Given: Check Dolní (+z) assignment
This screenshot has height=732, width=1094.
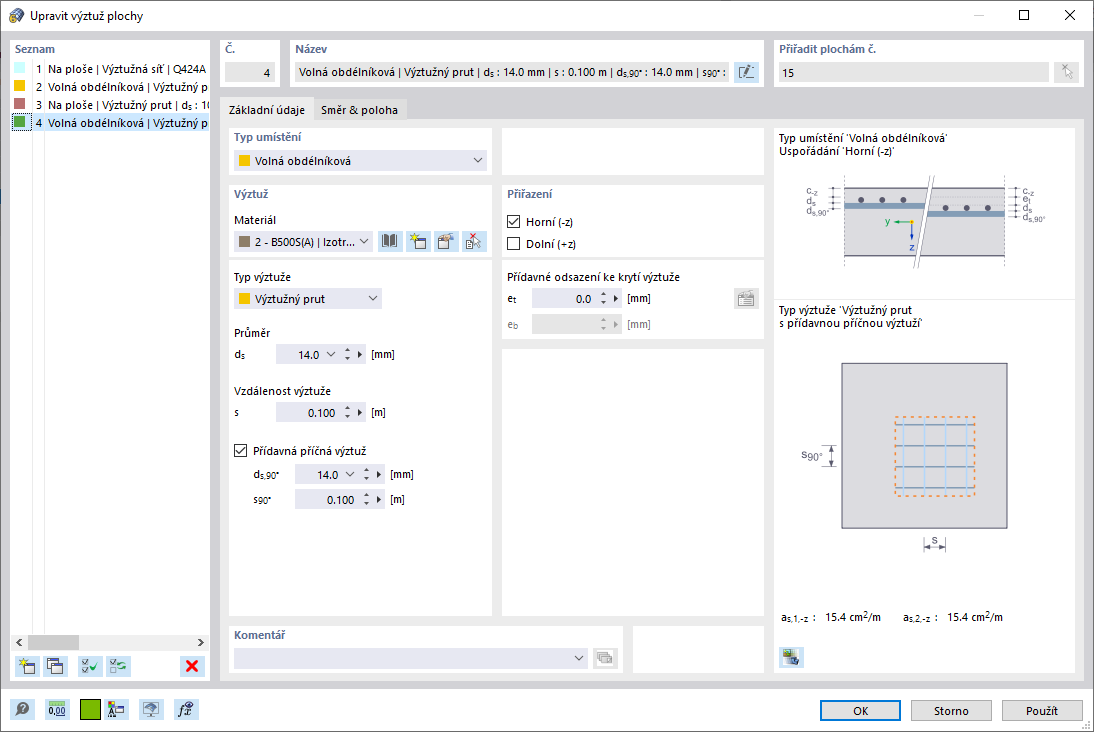Looking at the screenshot, I should point(514,244).
